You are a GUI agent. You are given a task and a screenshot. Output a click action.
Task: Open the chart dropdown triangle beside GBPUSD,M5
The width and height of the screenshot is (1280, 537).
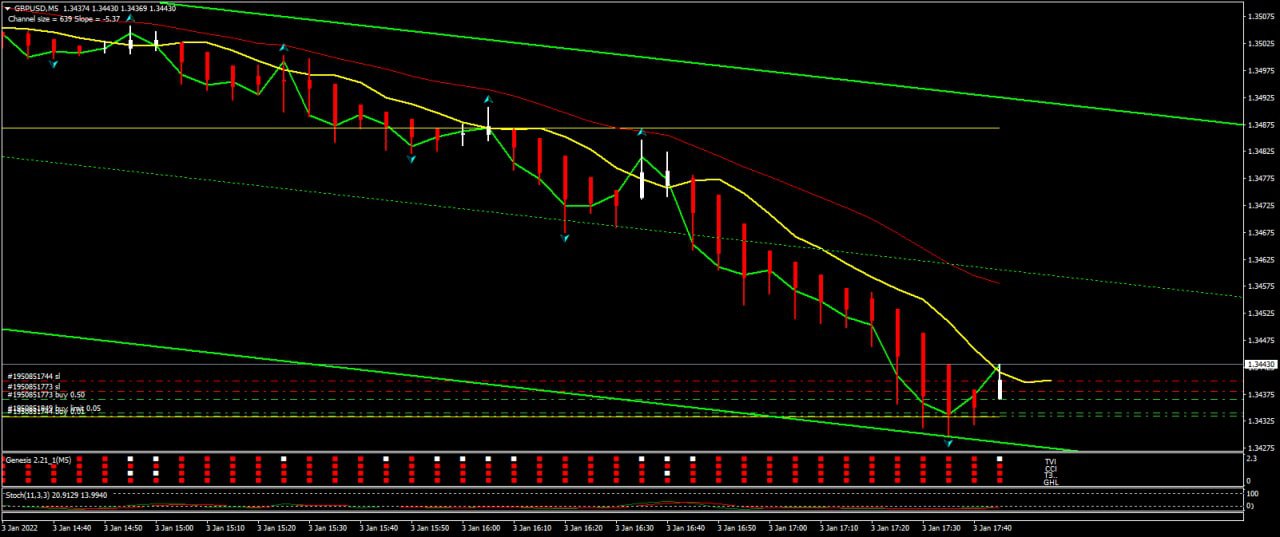point(8,8)
